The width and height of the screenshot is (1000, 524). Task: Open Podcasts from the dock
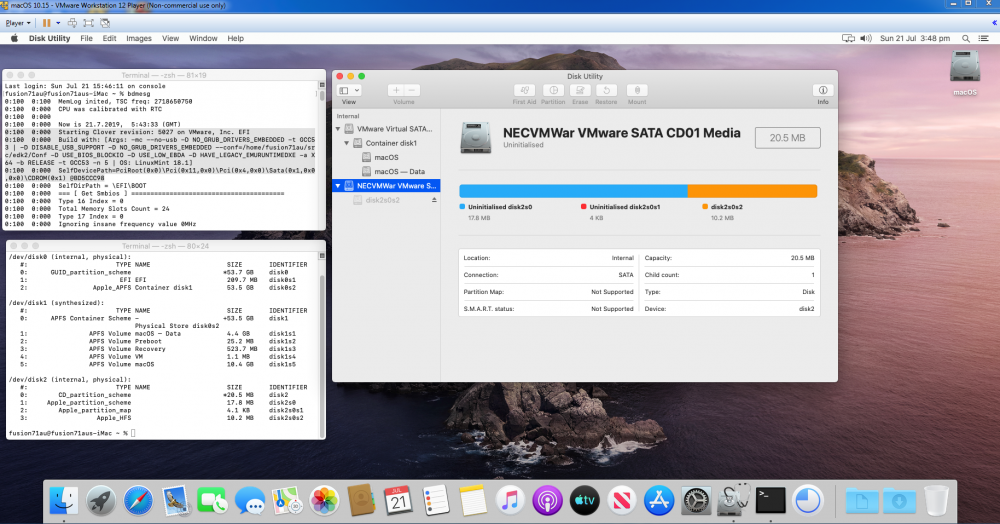point(547,501)
